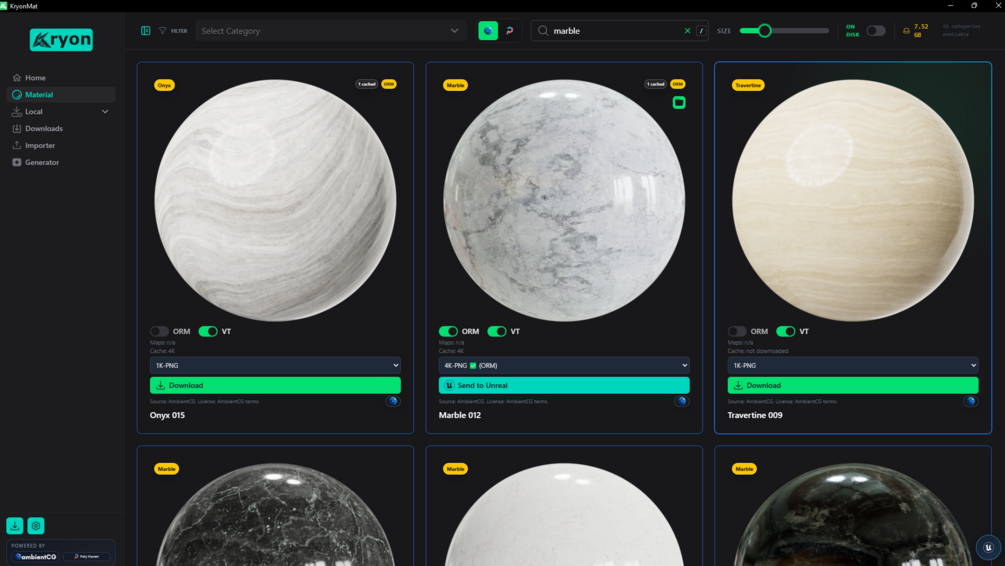Collapse the sidebar with the panel icon
Screen dimensions: 1005x566
point(145,31)
